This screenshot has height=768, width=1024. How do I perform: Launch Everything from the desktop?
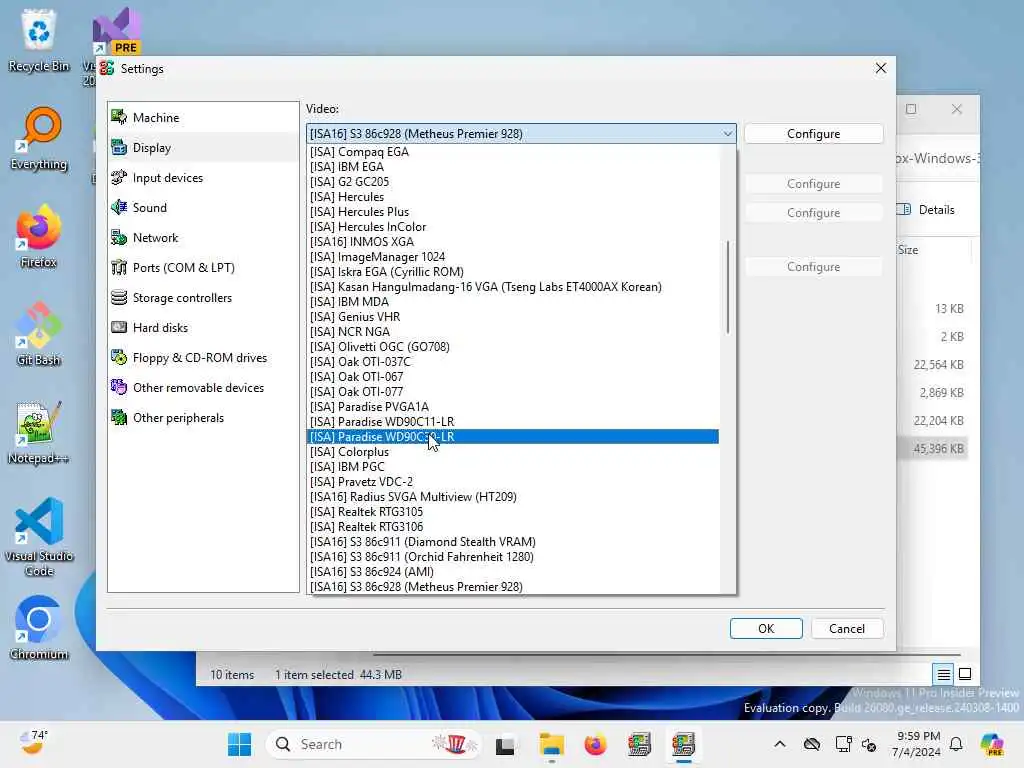click(39, 138)
